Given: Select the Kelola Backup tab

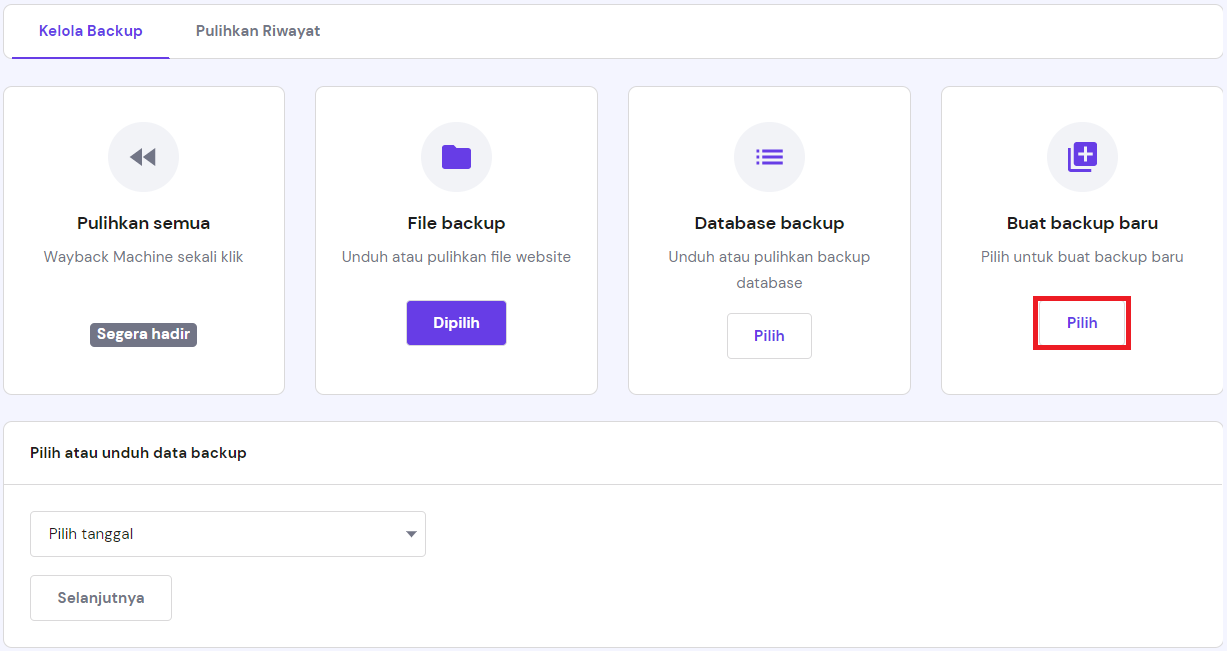Looking at the screenshot, I should pos(90,31).
